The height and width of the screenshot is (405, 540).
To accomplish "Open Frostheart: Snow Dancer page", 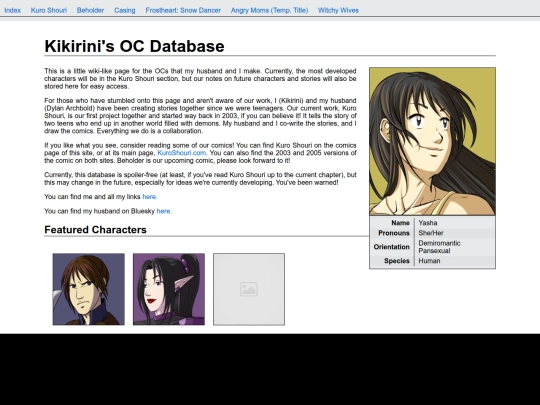I will tap(183, 10).
